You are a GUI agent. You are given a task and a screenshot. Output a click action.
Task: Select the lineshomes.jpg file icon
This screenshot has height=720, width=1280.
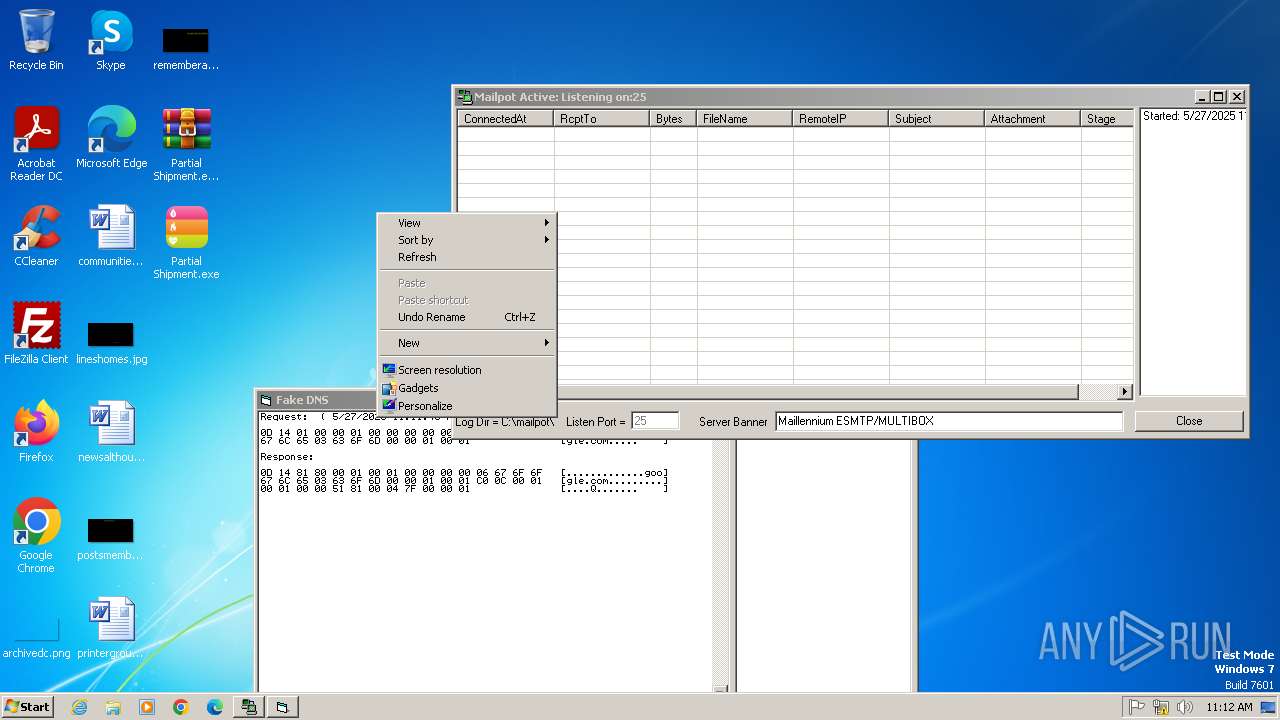(x=111, y=341)
